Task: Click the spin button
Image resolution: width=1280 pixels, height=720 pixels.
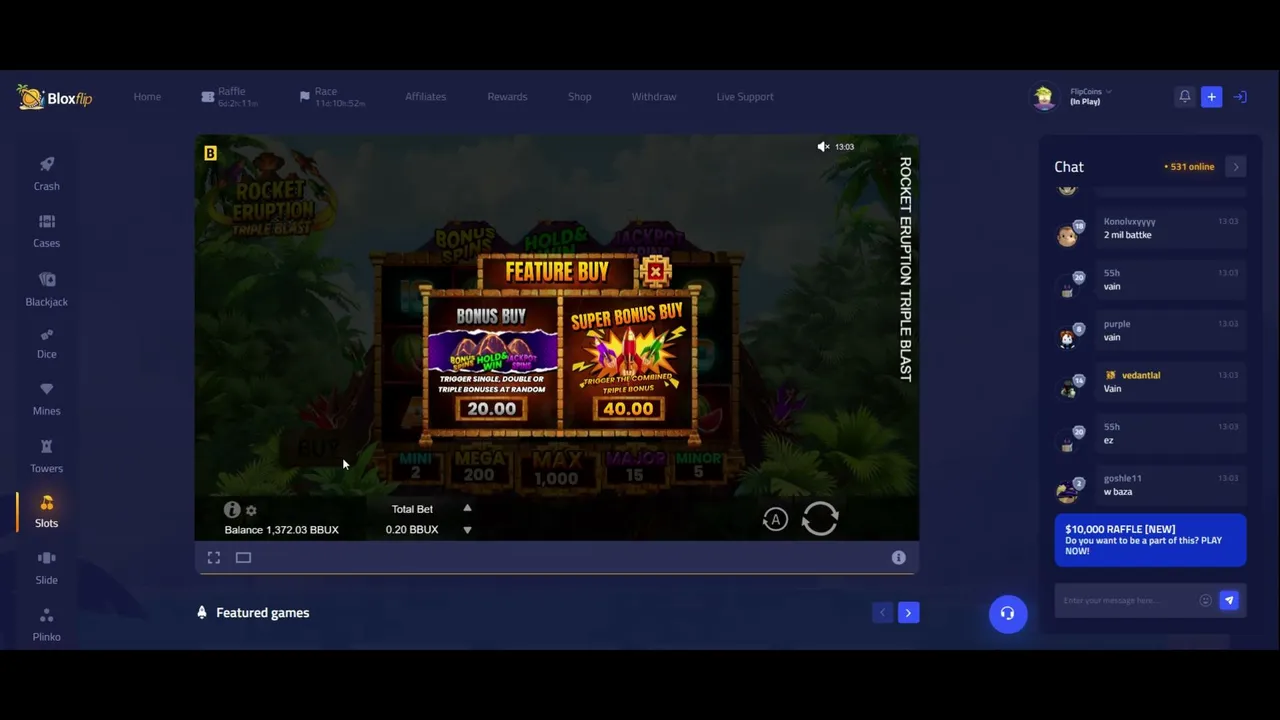Action: pos(820,518)
